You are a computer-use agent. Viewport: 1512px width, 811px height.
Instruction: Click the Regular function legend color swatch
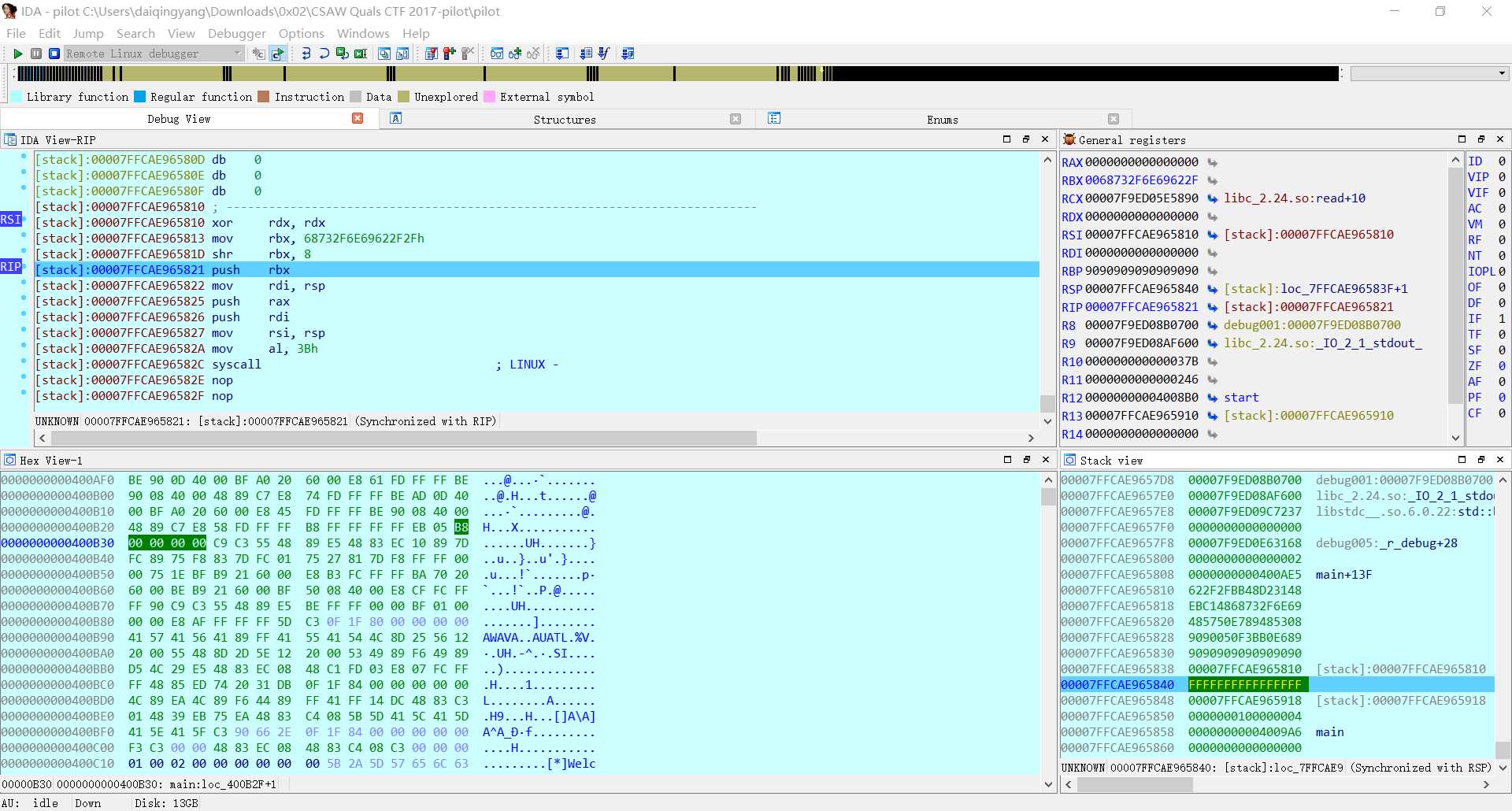coord(139,97)
